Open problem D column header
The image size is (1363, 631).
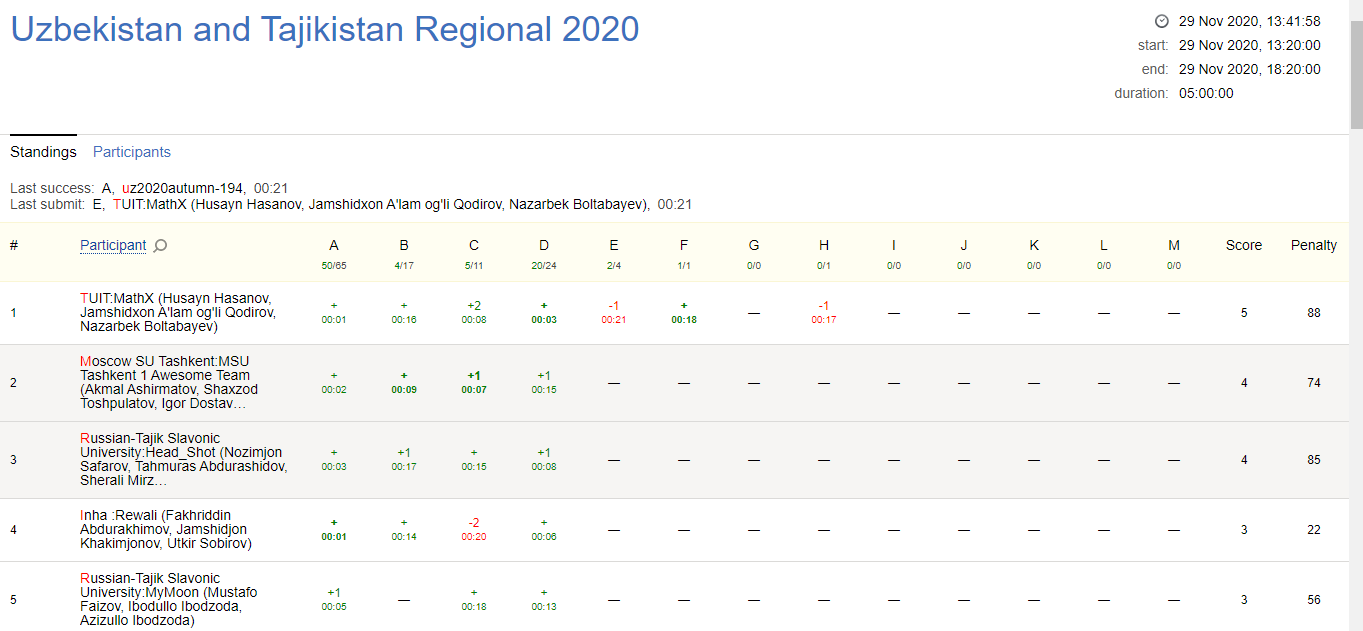[544, 245]
